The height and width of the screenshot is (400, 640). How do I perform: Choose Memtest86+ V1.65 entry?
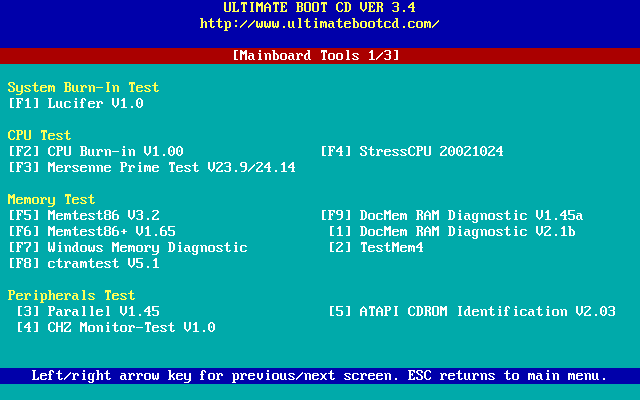point(92,231)
